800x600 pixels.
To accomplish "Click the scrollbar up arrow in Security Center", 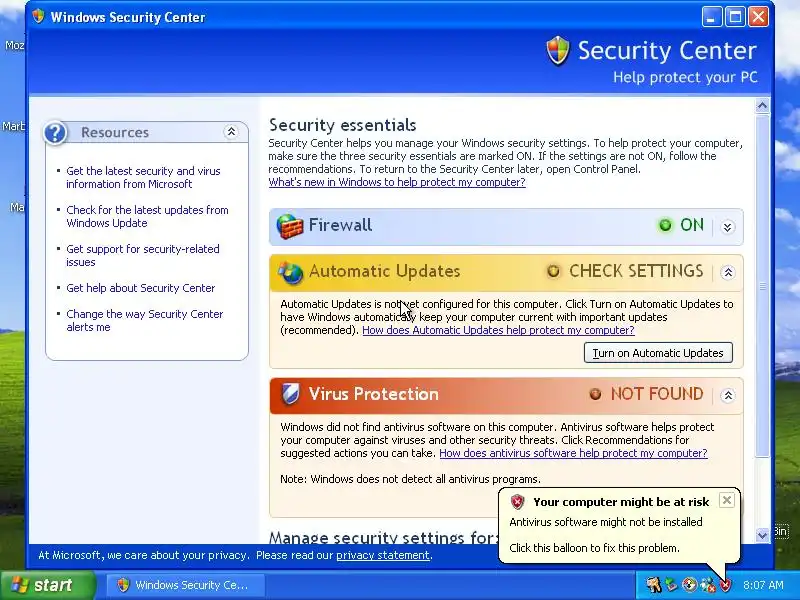I will click(762, 106).
